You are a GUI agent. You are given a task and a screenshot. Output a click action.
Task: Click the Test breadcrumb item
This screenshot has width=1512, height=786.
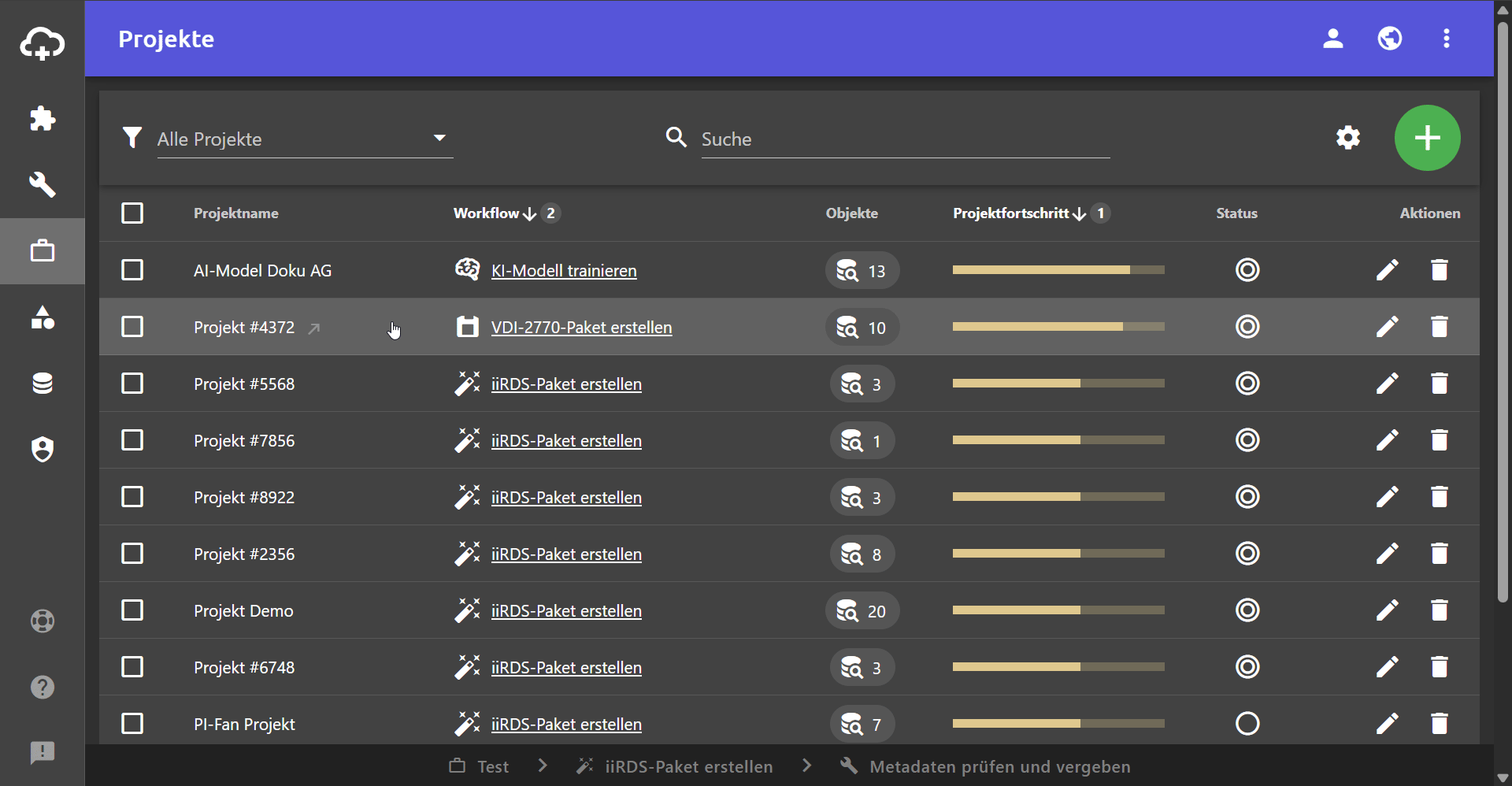(492, 766)
